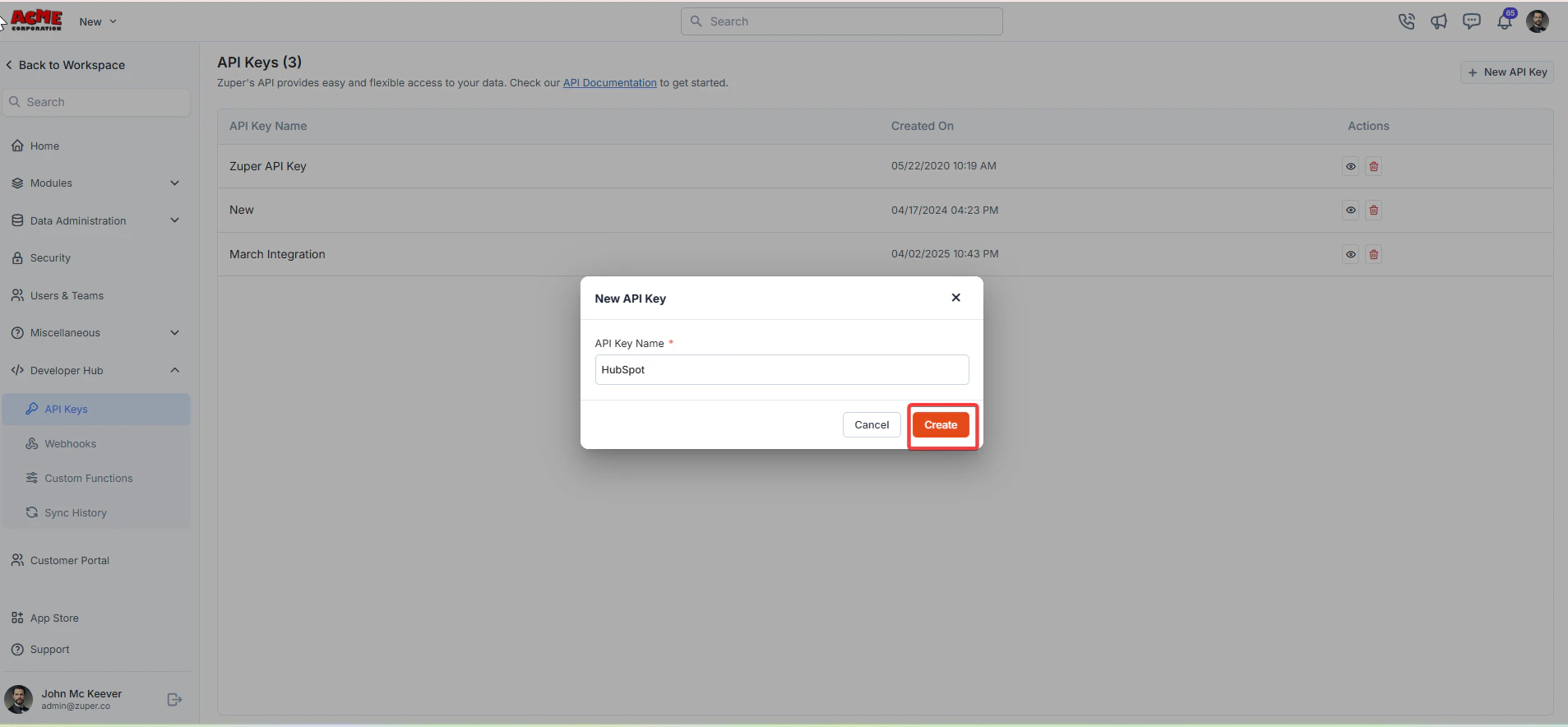The image size is (1568, 727).
Task: Click the App Store grid icon
Action: click(17, 618)
